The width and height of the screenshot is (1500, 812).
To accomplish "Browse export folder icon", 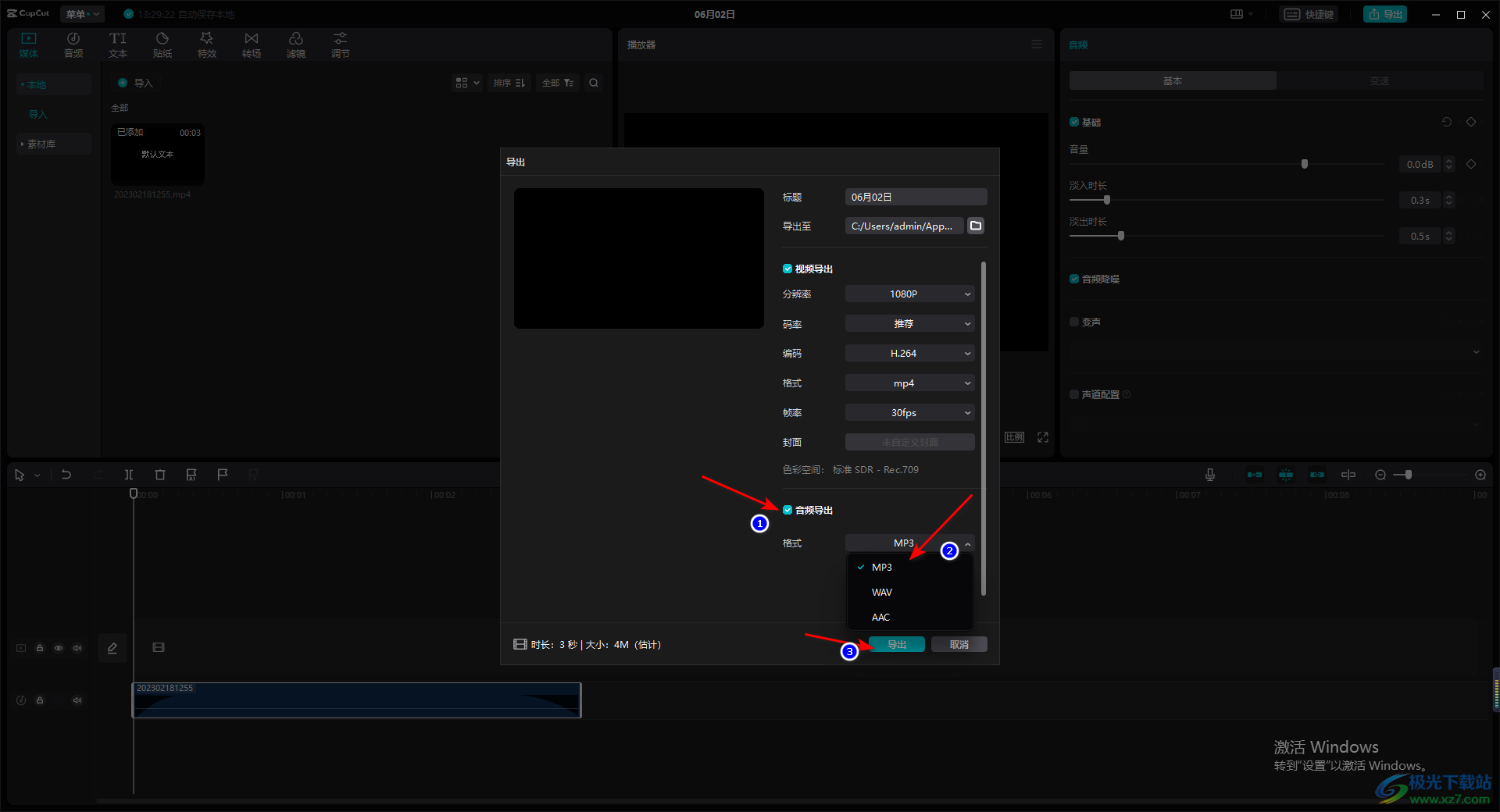I will coord(976,226).
